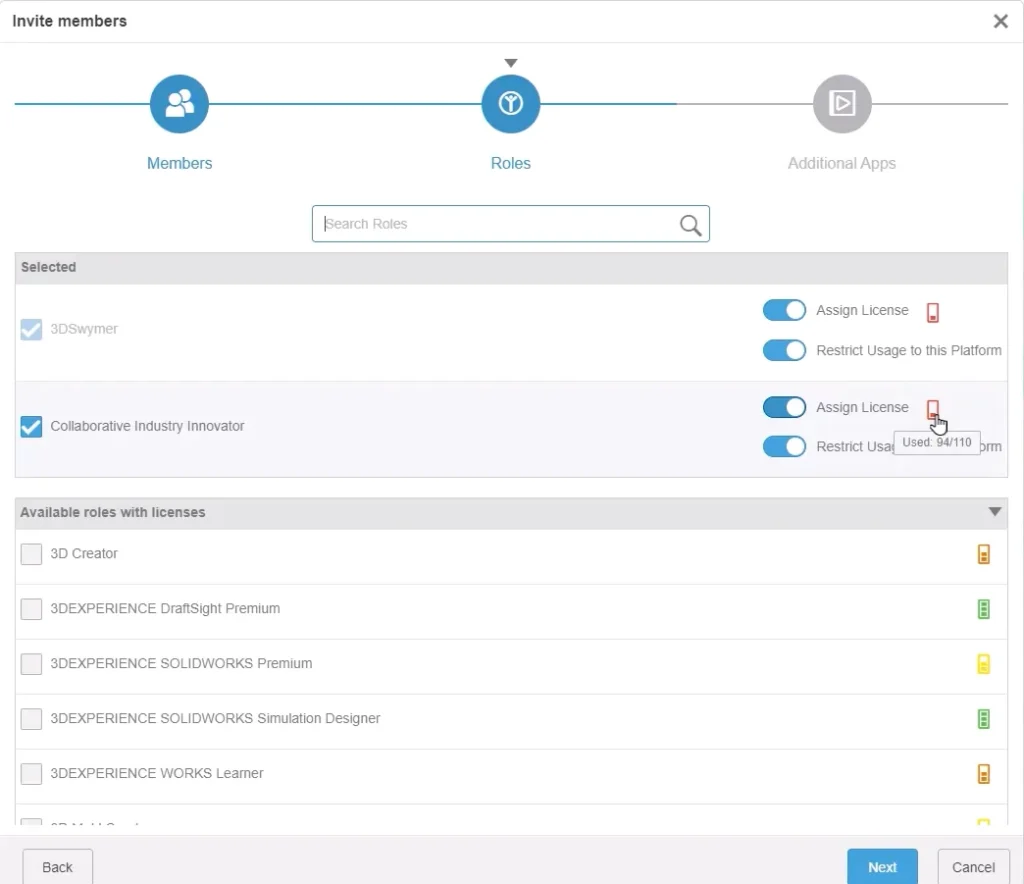The width and height of the screenshot is (1024, 884).
Task: Toggle Assign License for Collaborative Industry Innovator
Action: (x=784, y=407)
